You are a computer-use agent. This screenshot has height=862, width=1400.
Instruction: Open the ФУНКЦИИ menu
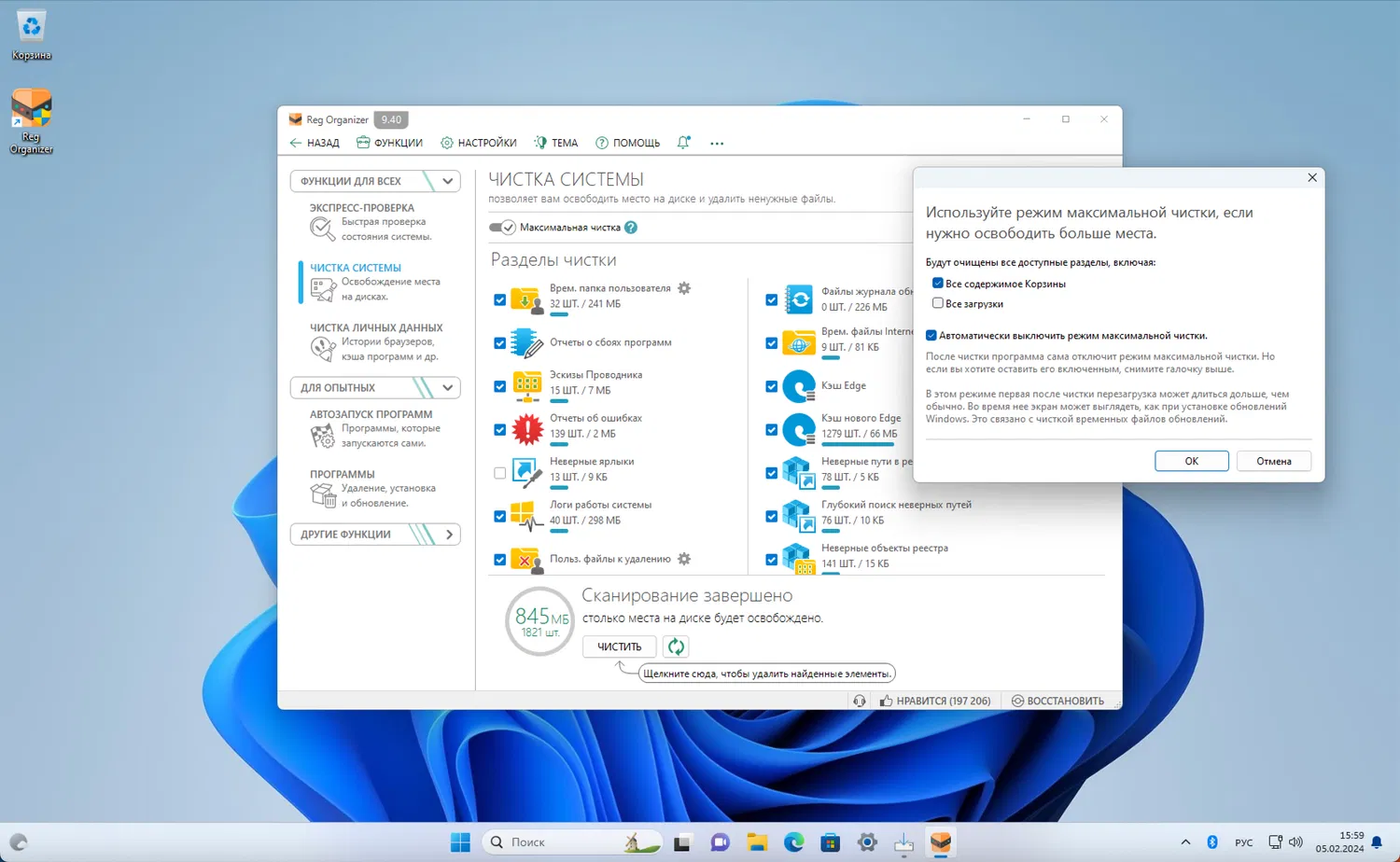tap(389, 143)
